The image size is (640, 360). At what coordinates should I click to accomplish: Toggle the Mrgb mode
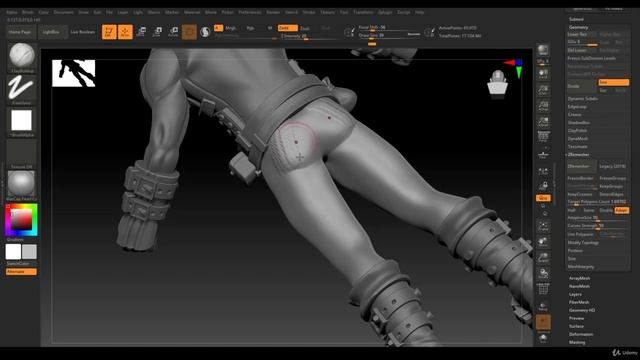(231, 28)
